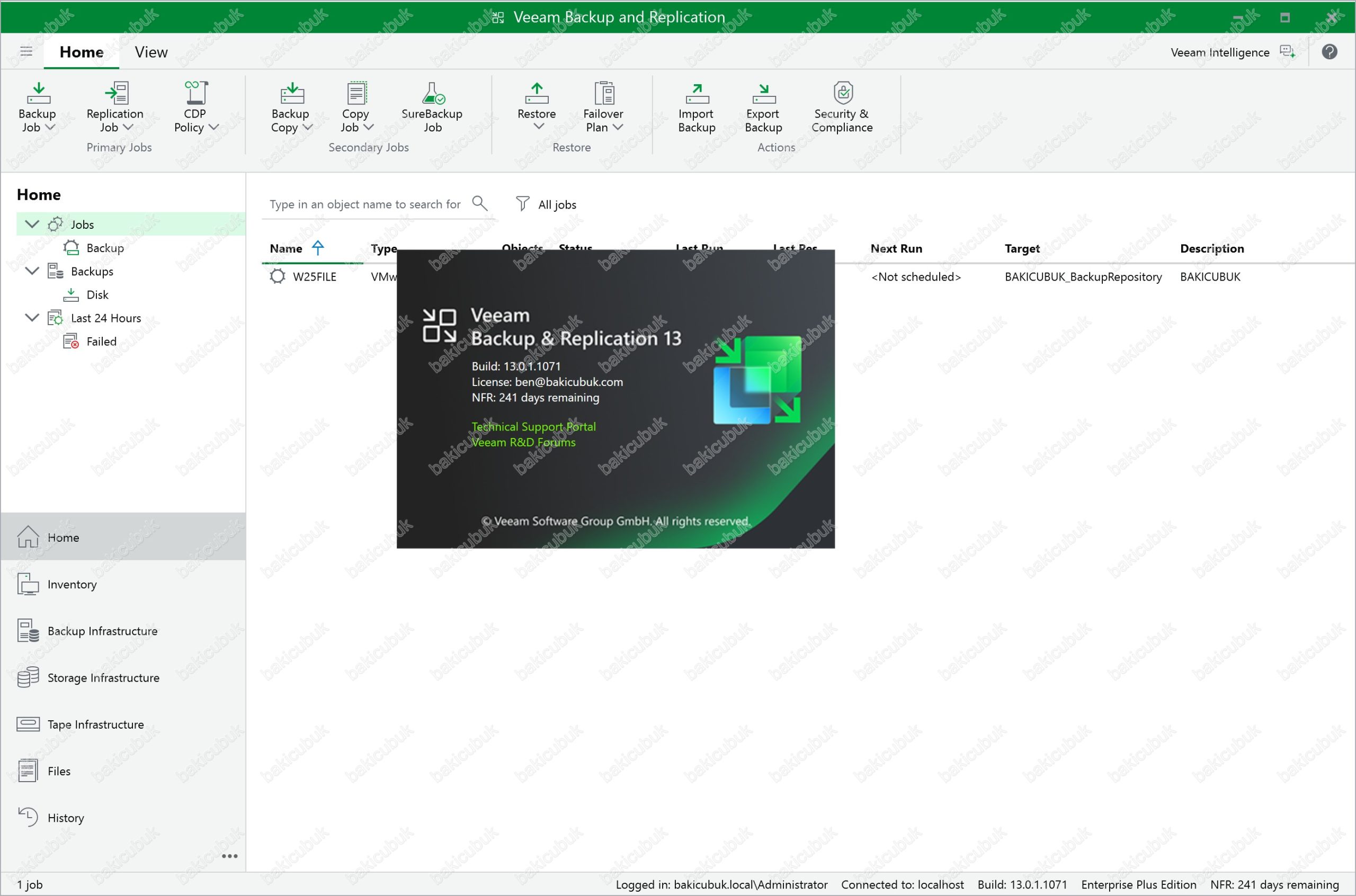Open the Tape Infrastructure view

pos(95,724)
